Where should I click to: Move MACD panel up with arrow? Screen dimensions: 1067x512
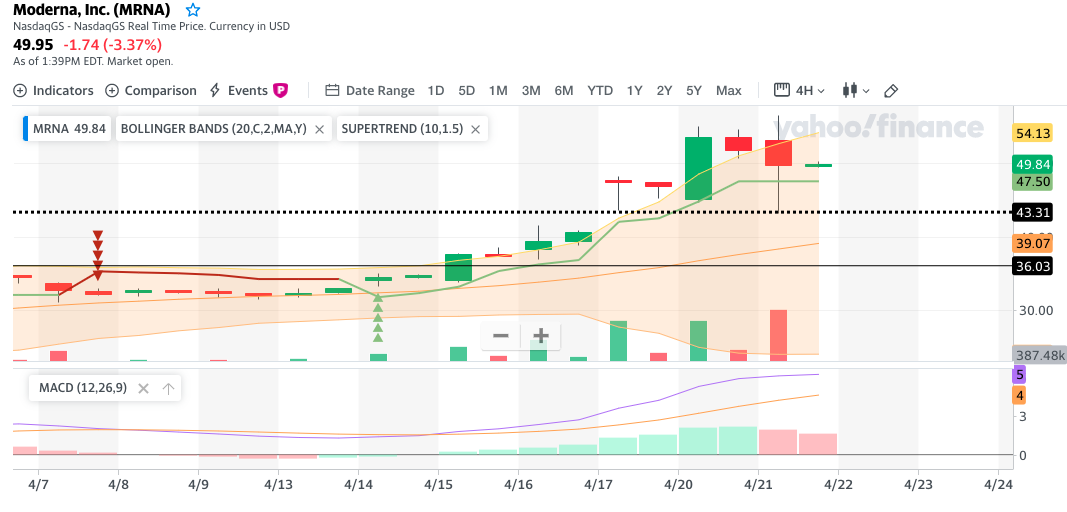[168, 388]
